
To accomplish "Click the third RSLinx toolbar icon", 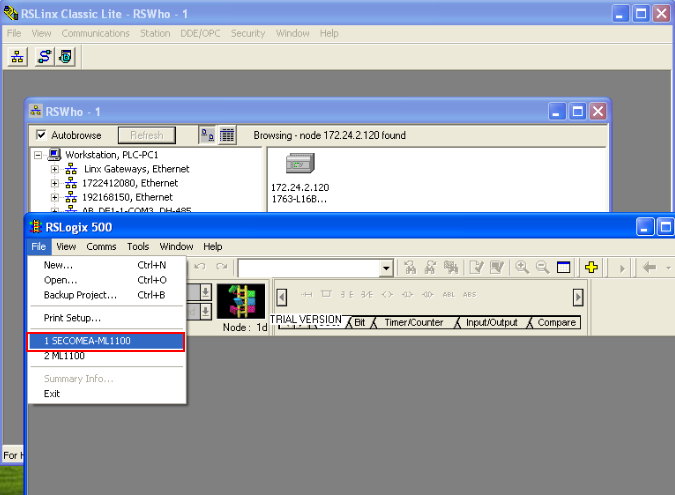I will pos(65,56).
